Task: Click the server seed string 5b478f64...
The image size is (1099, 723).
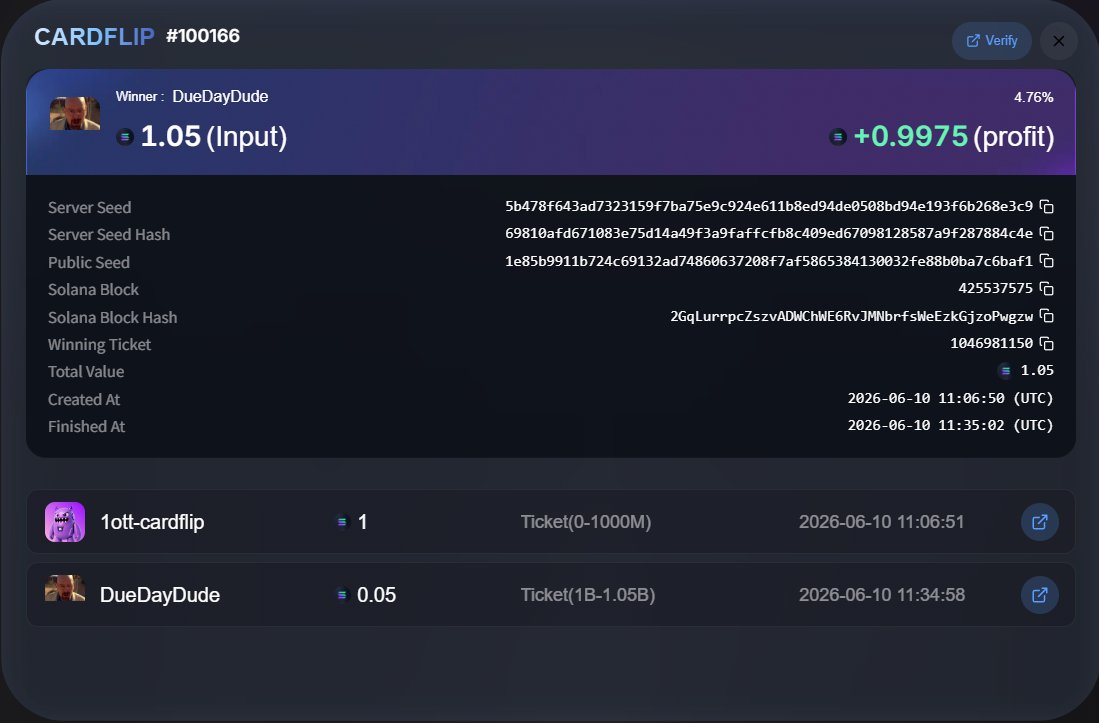Action: pyautogui.click(x=769, y=206)
